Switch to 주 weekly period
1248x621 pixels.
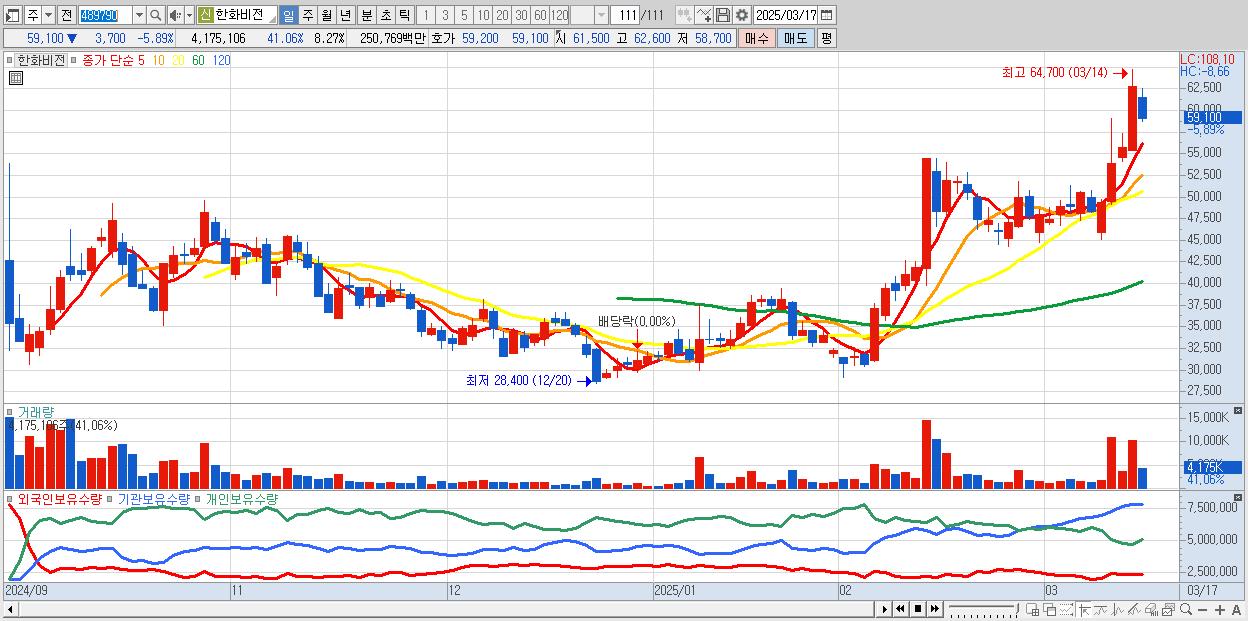pyautogui.click(x=307, y=15)
